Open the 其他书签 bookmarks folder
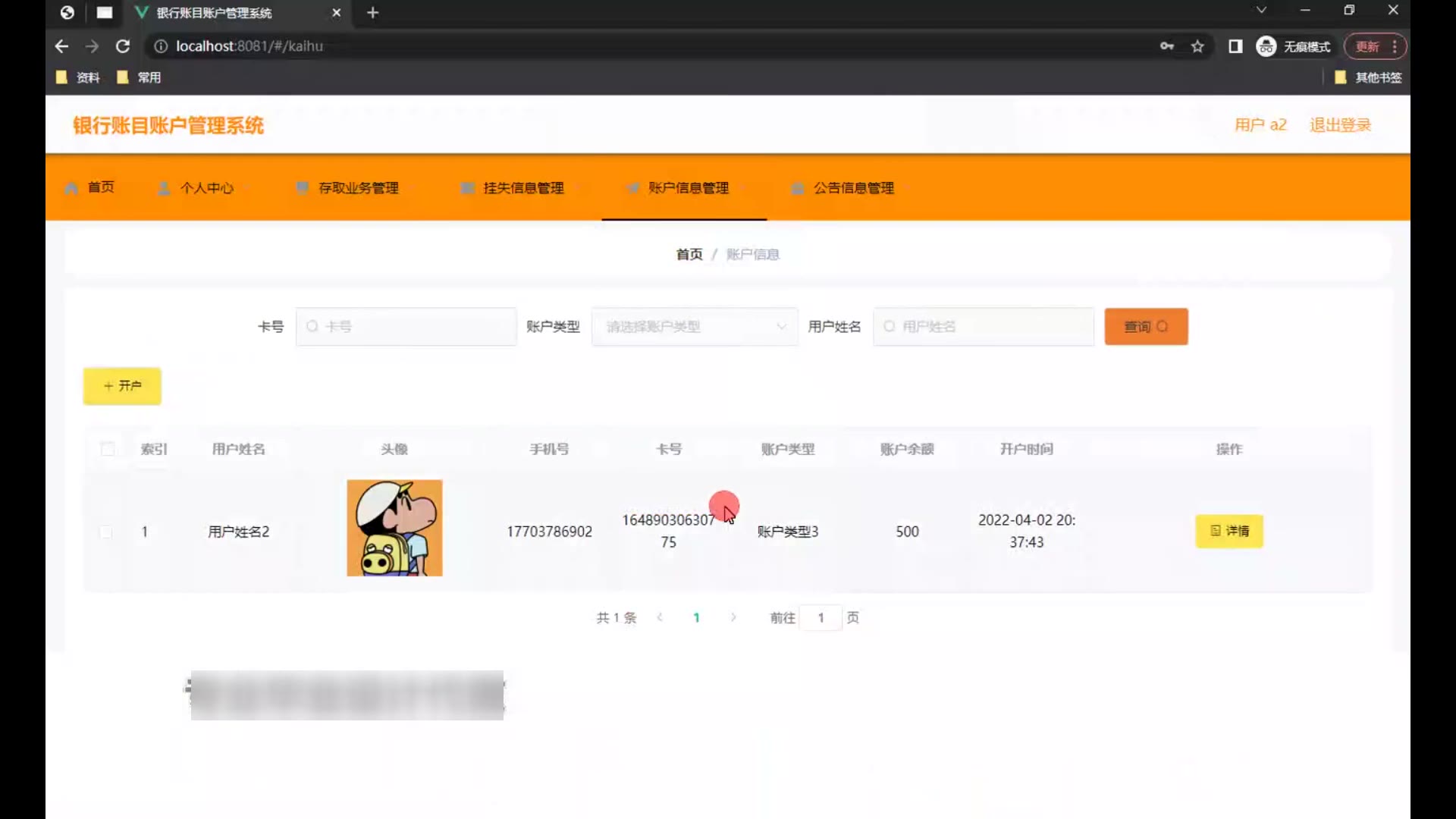1456x819 pixels. point(1369,77)
